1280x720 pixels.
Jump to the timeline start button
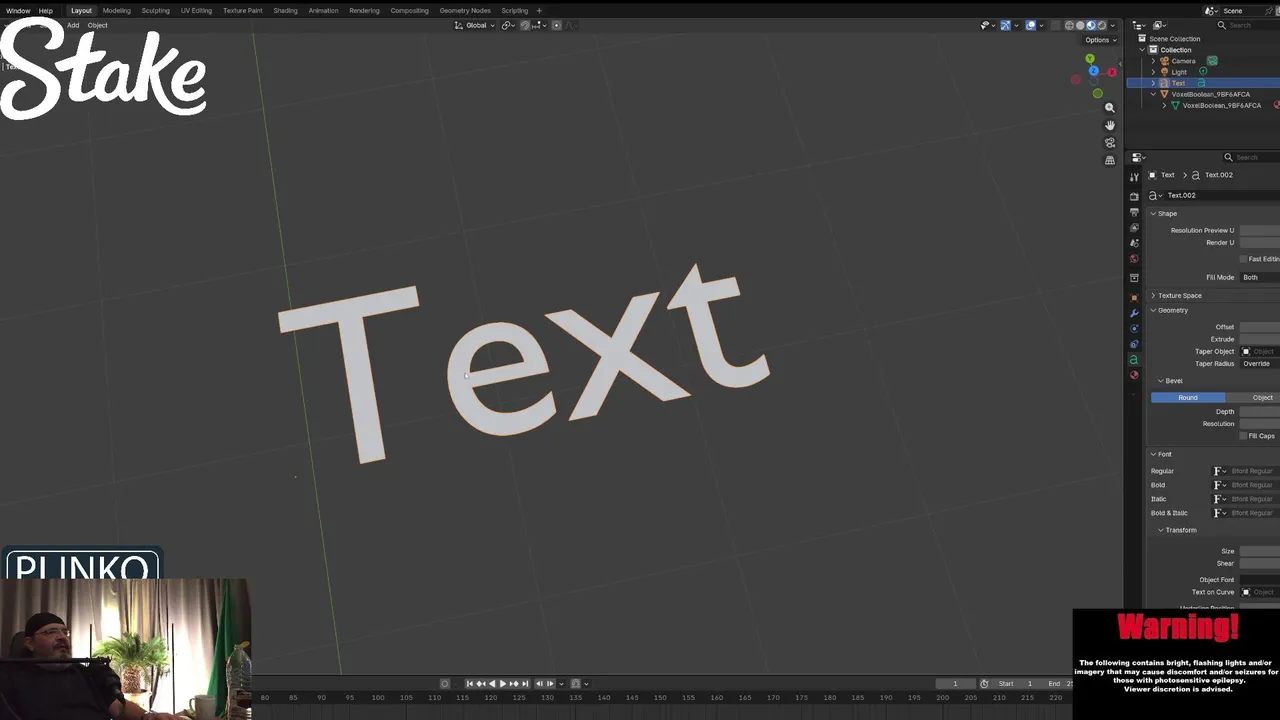pos(469,684)
